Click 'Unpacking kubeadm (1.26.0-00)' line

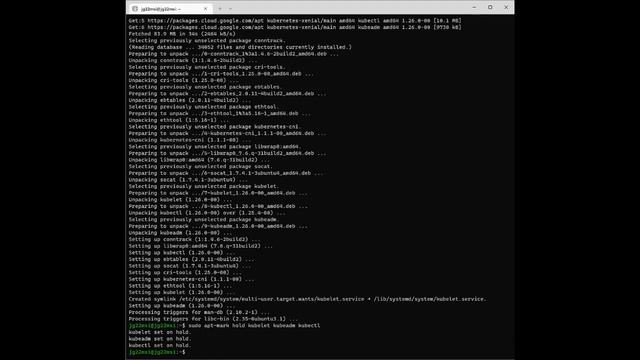click(x=180, y=233)
